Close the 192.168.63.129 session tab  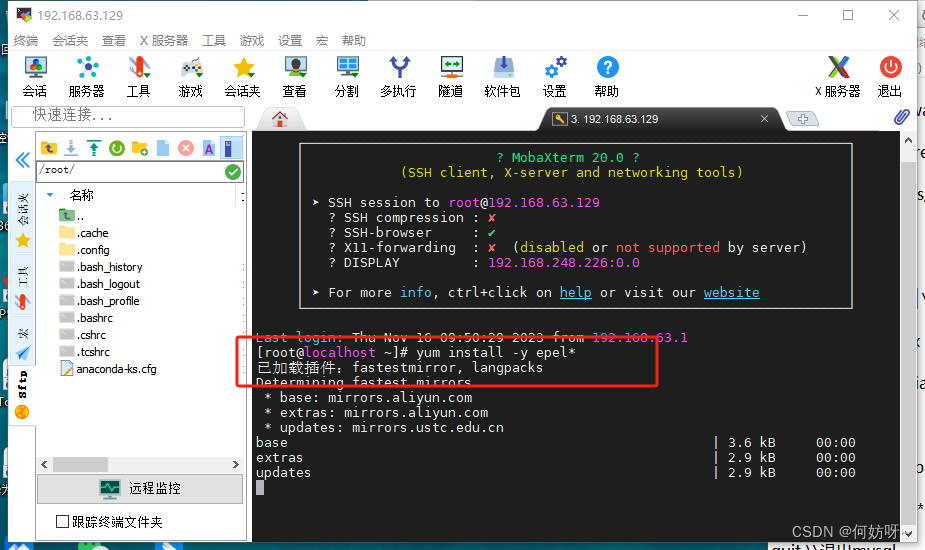pos(765,119)
